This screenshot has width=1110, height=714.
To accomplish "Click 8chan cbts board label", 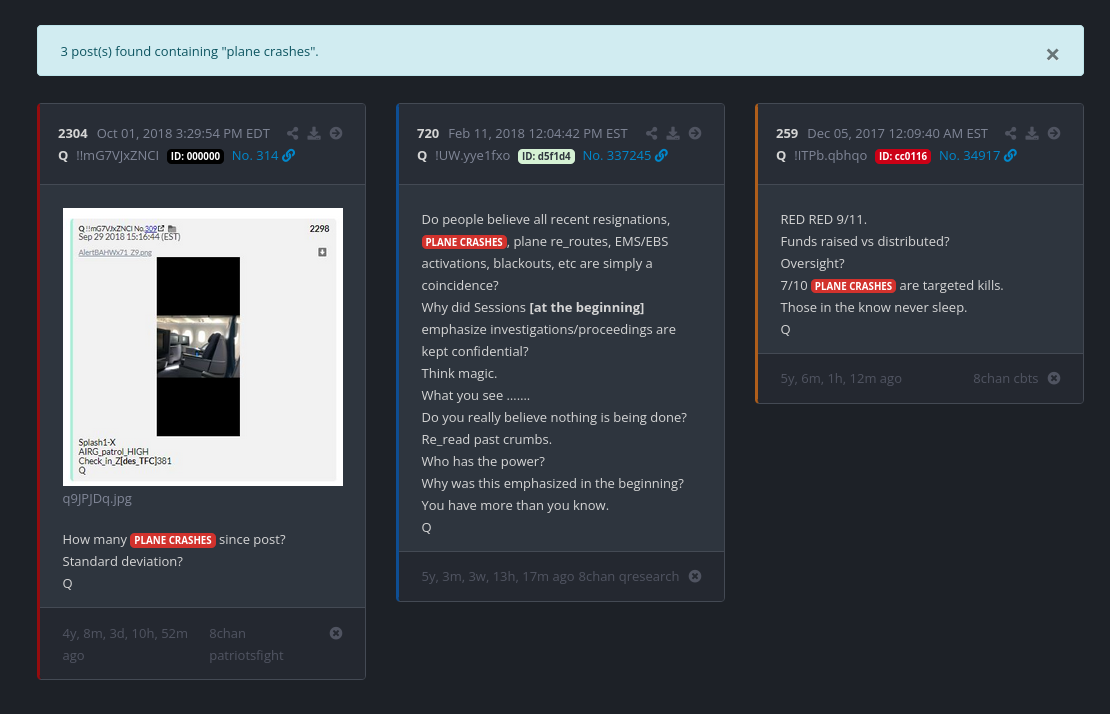I will 1005,378.
